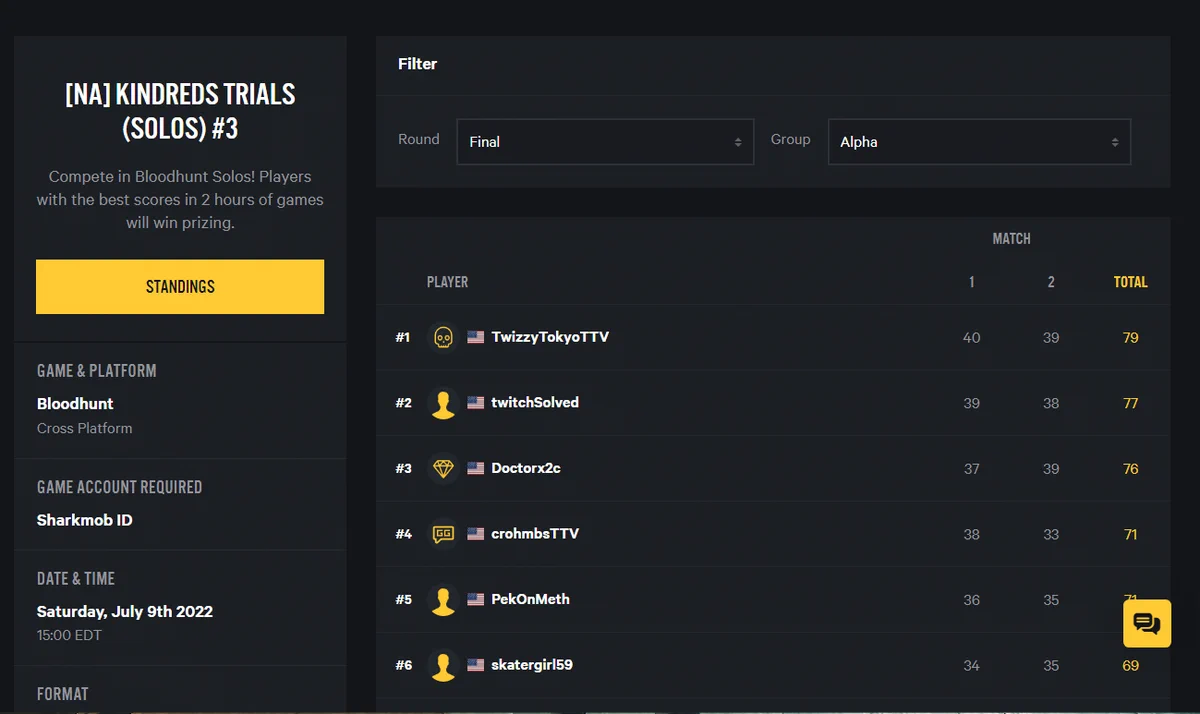This screenshot has width=1200, height=714.
Task: Click the MATCH header label
Action: (x=1011, y=239)
